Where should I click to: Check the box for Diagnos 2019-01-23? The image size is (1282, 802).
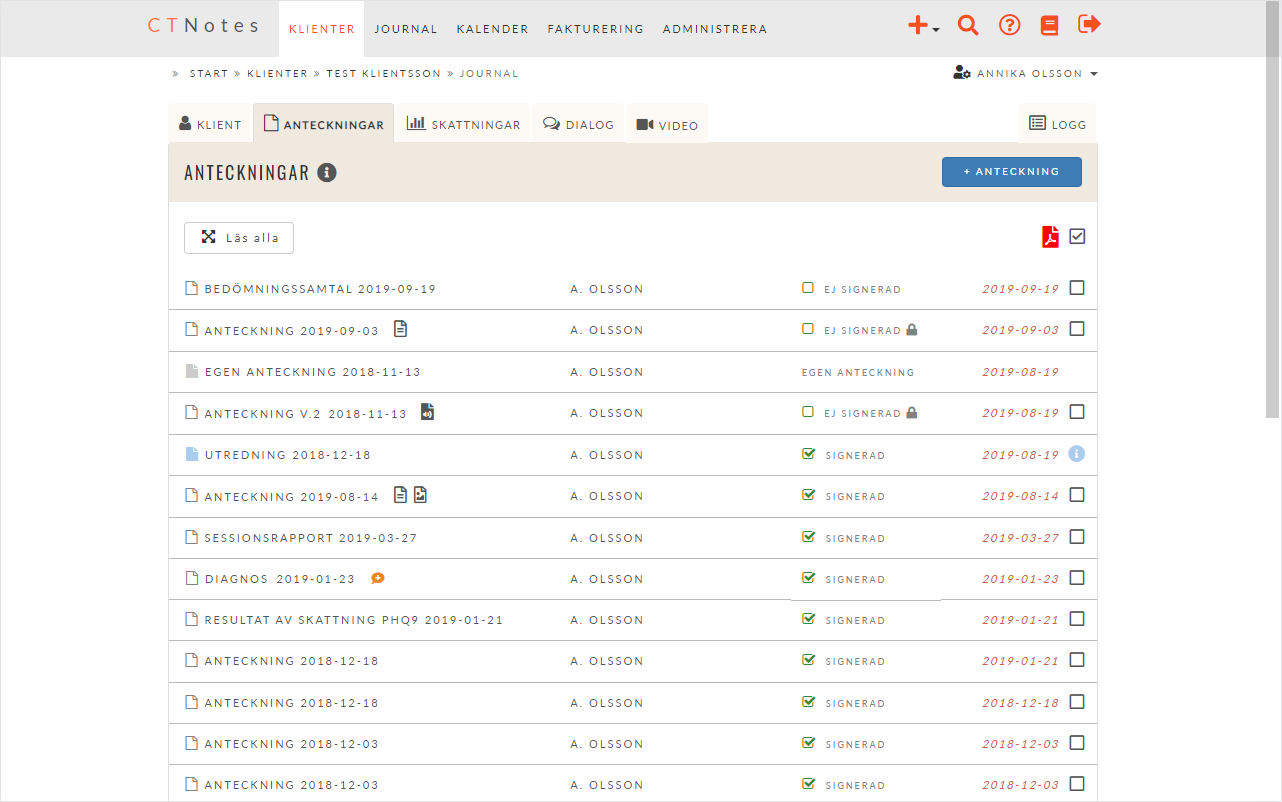pyautogui.click(x=1077, y=578)
